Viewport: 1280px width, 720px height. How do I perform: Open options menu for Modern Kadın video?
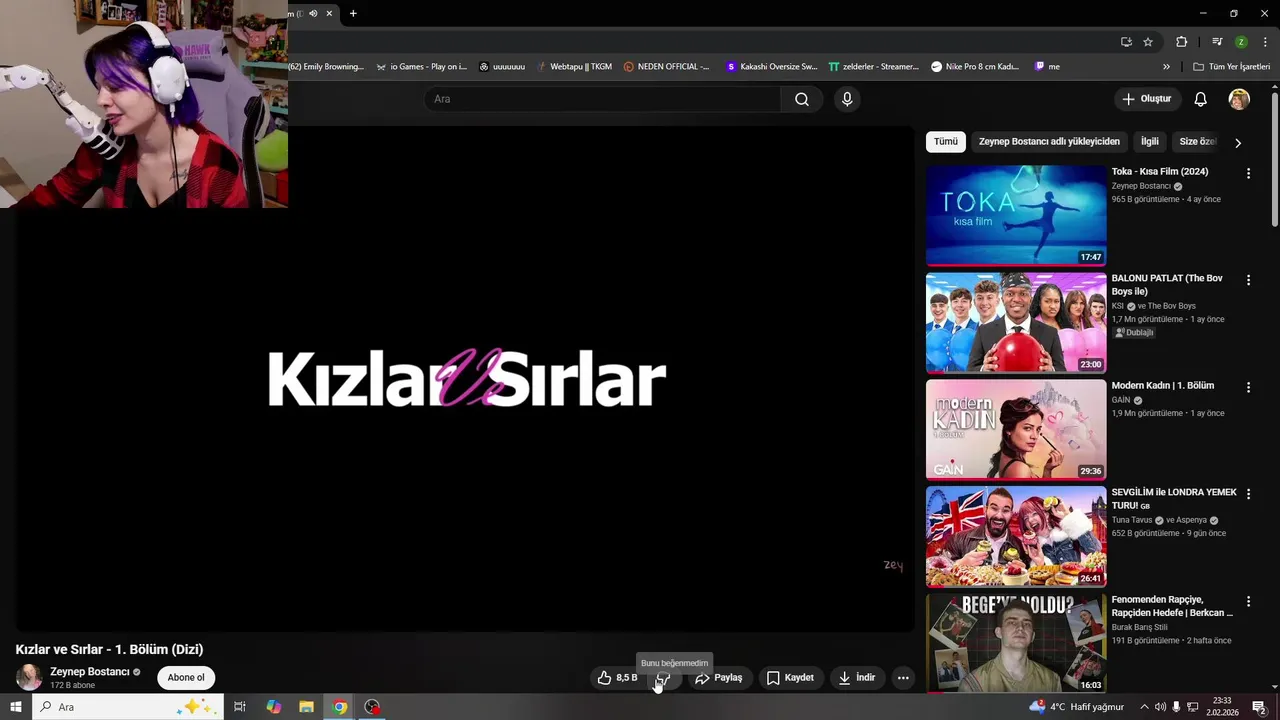click(x=1248, y=387)
